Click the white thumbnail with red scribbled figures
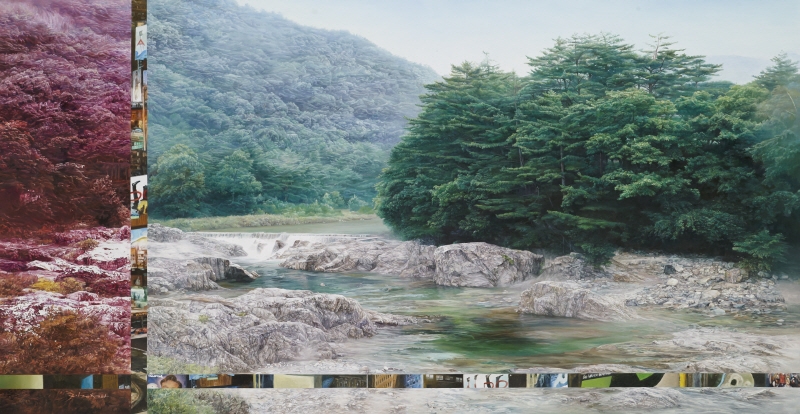 point(488,381)
